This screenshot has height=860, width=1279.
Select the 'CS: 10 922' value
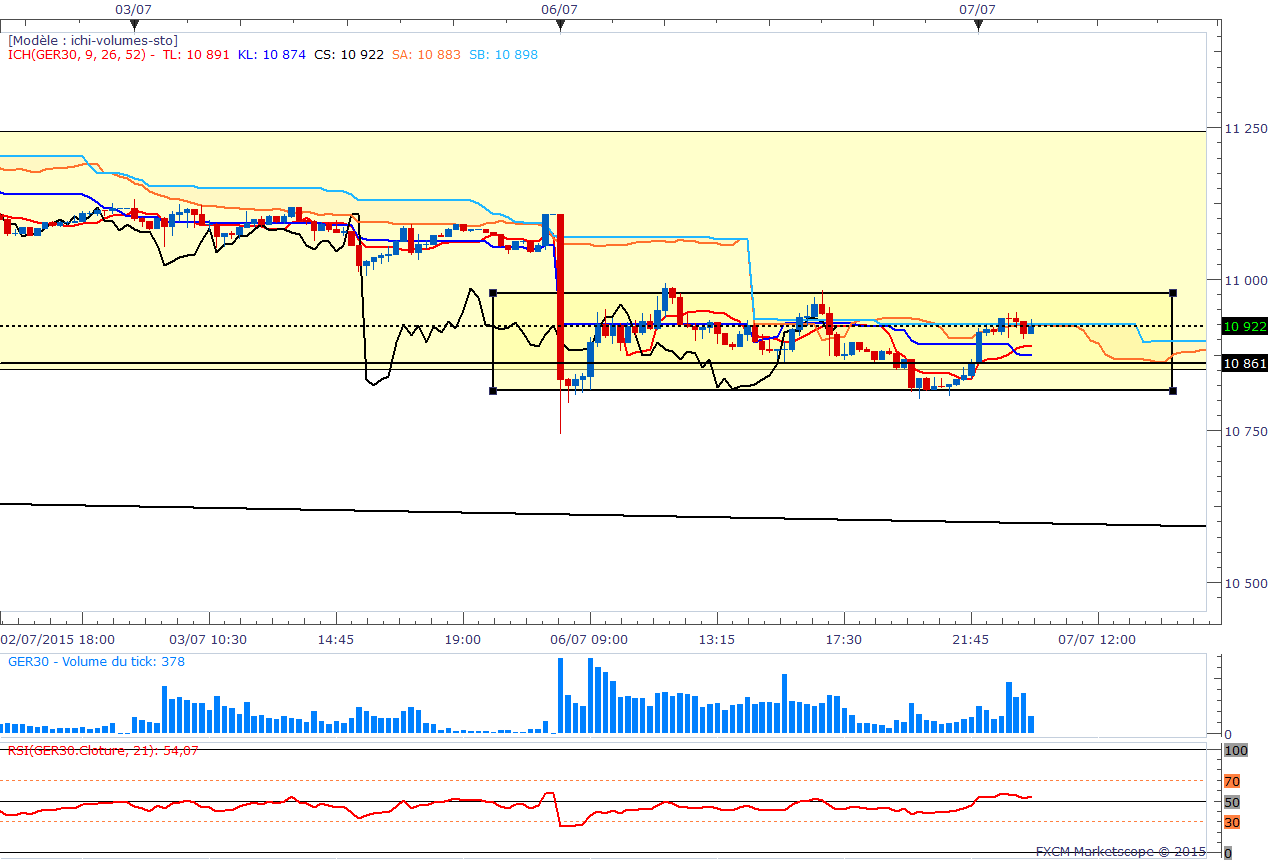pos(349,54)
